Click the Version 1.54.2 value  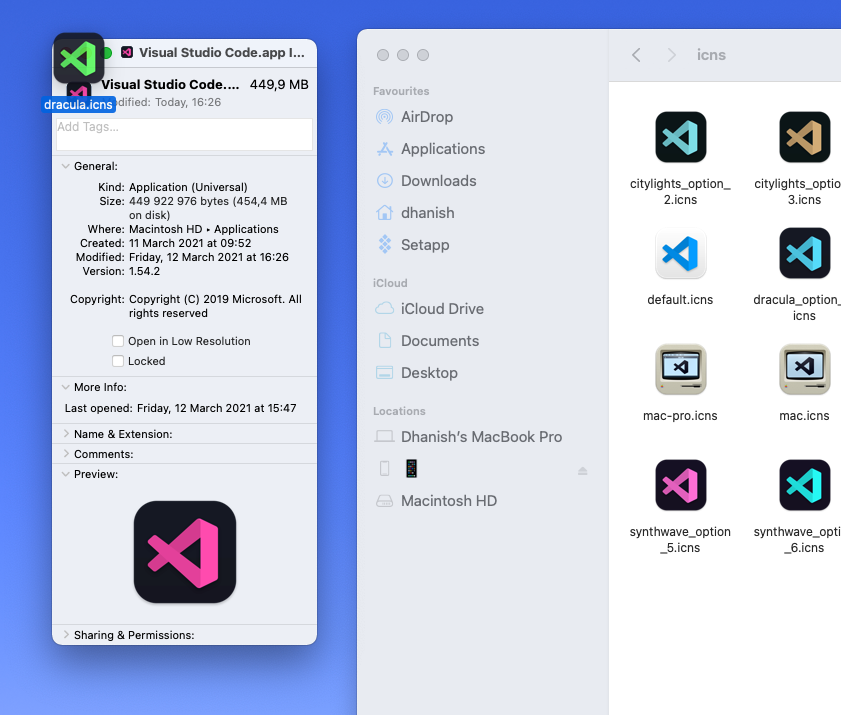point(144,271)
